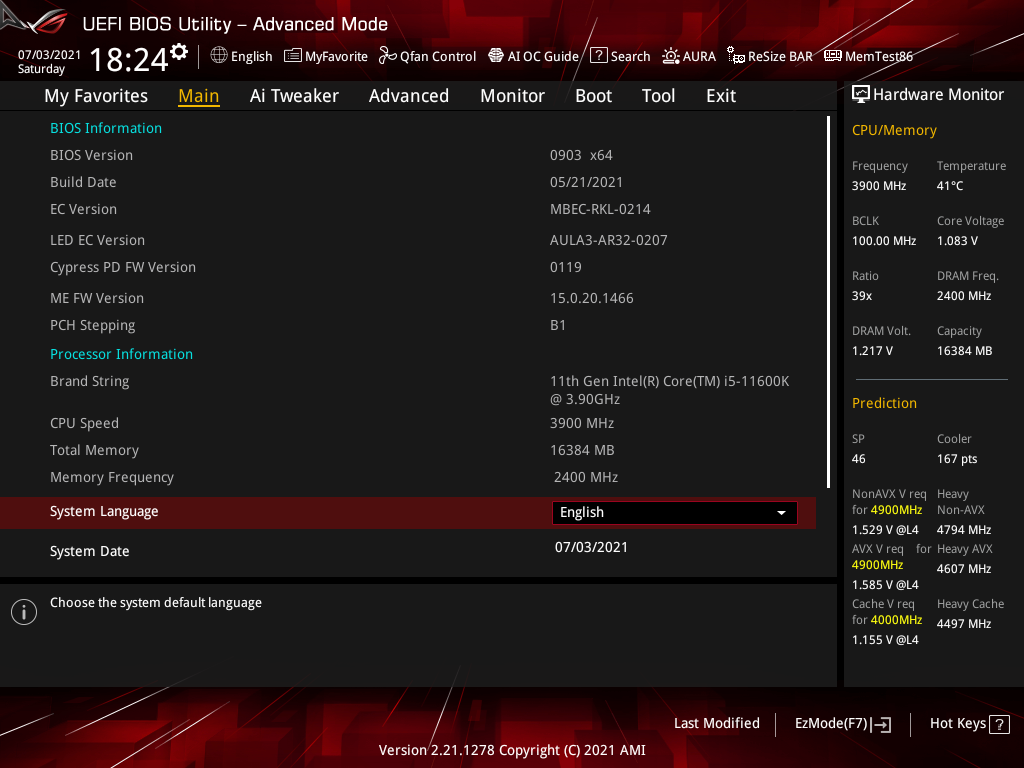Open the ReSize BAR option

tap(769, 56)
